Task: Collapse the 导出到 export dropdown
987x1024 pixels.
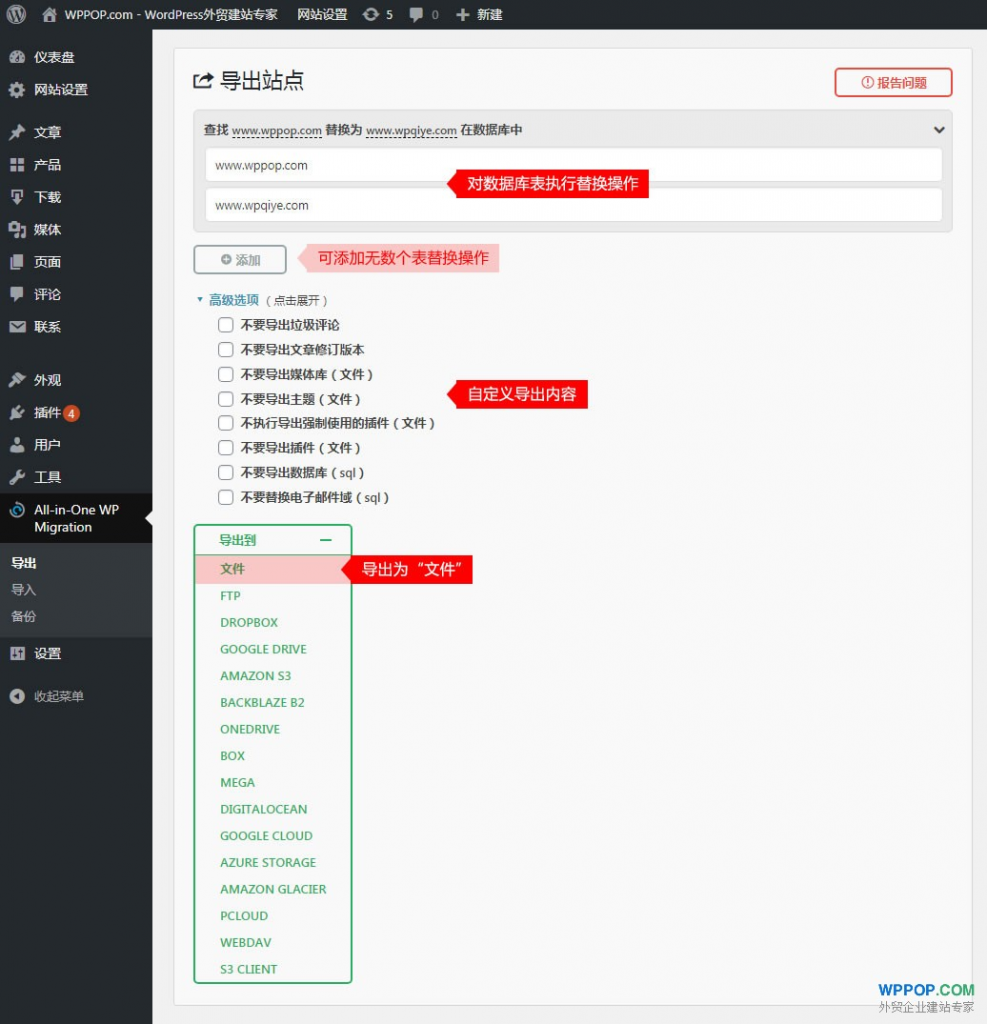Action: (325, 540)
